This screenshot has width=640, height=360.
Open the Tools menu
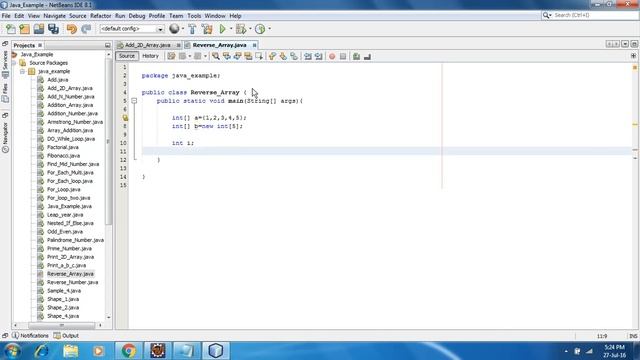pos(194,16)
